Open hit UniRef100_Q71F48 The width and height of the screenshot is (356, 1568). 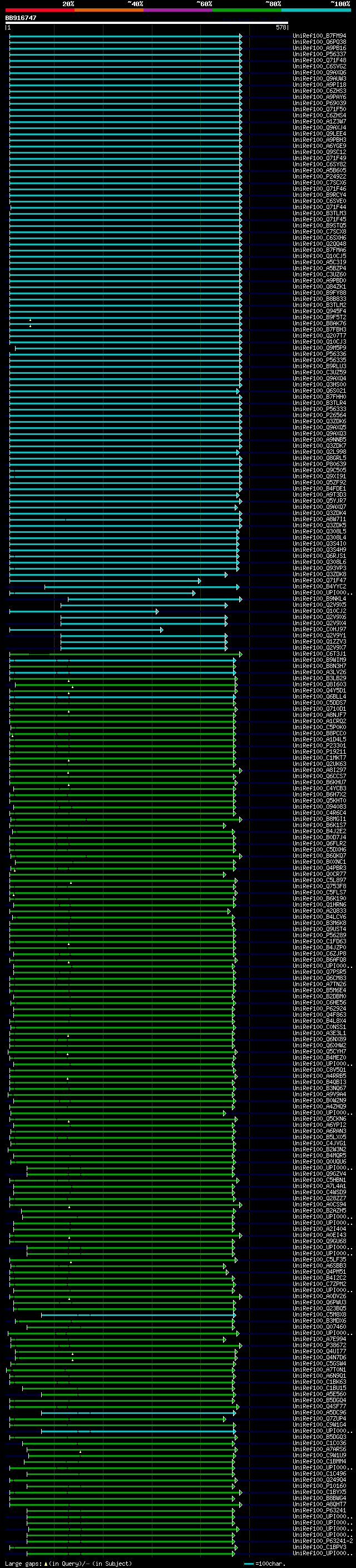(319, 60)
